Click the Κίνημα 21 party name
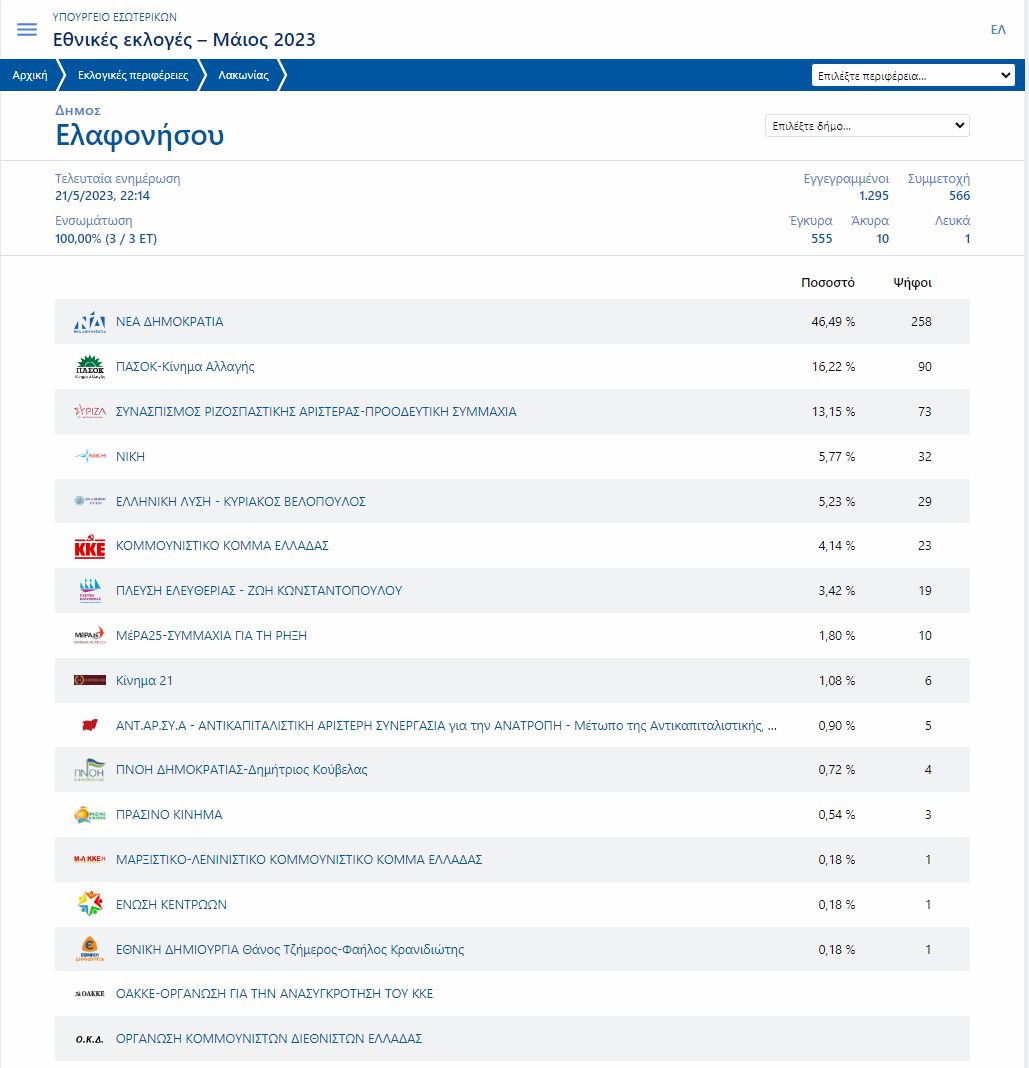 click(x=144, y=681)
